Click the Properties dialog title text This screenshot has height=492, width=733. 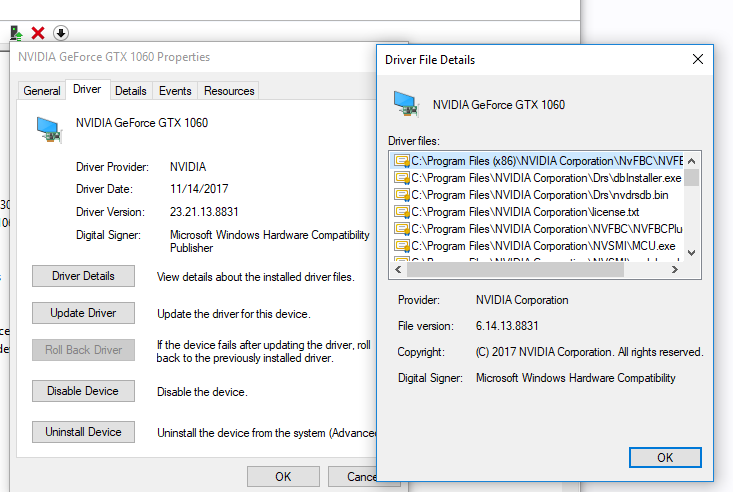(114, 57)
